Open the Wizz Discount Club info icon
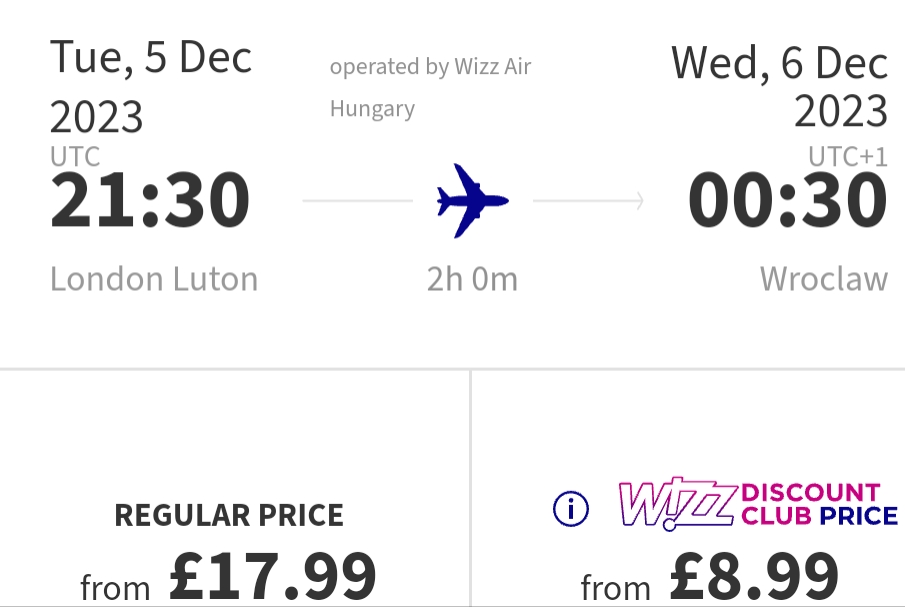The height and width of the screenshot is (607, 905). (571, 509)
